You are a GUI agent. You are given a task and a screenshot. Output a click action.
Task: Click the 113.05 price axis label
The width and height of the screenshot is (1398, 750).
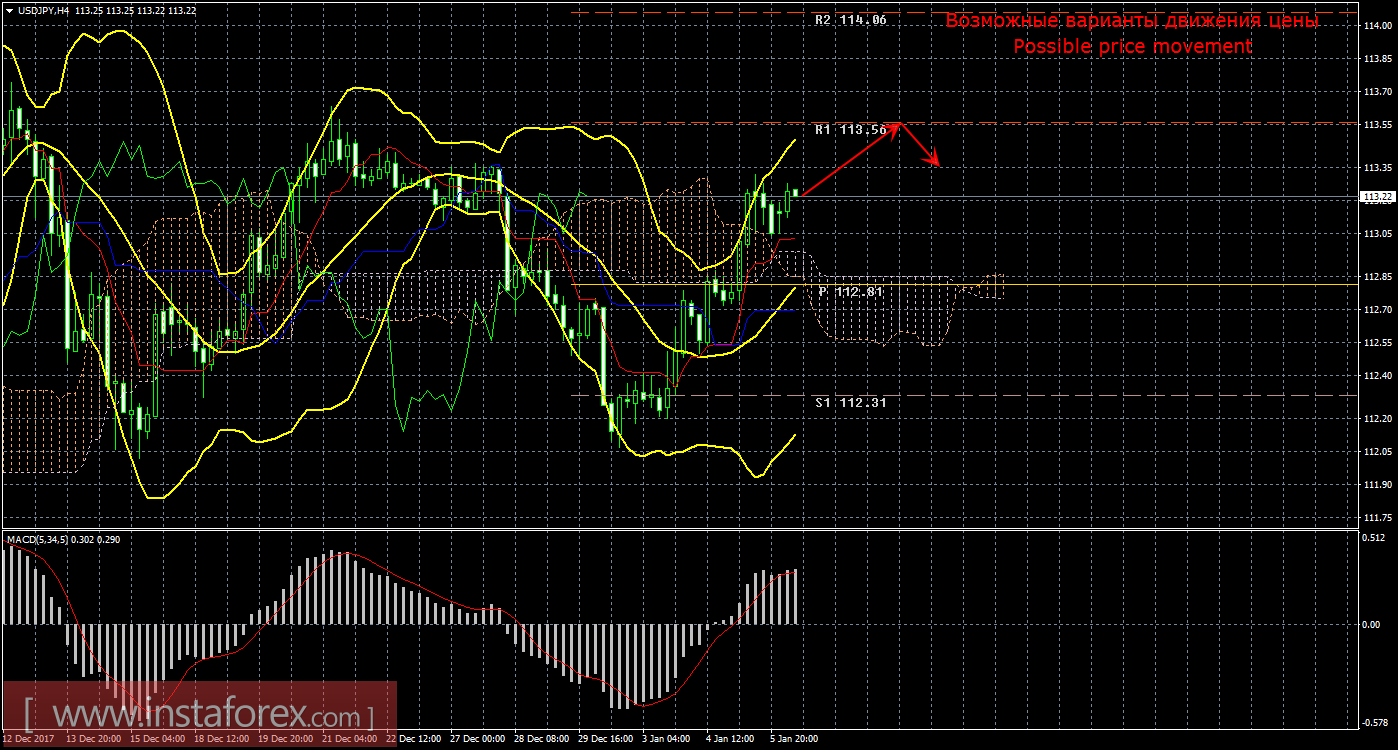(x=1378, y=233)
